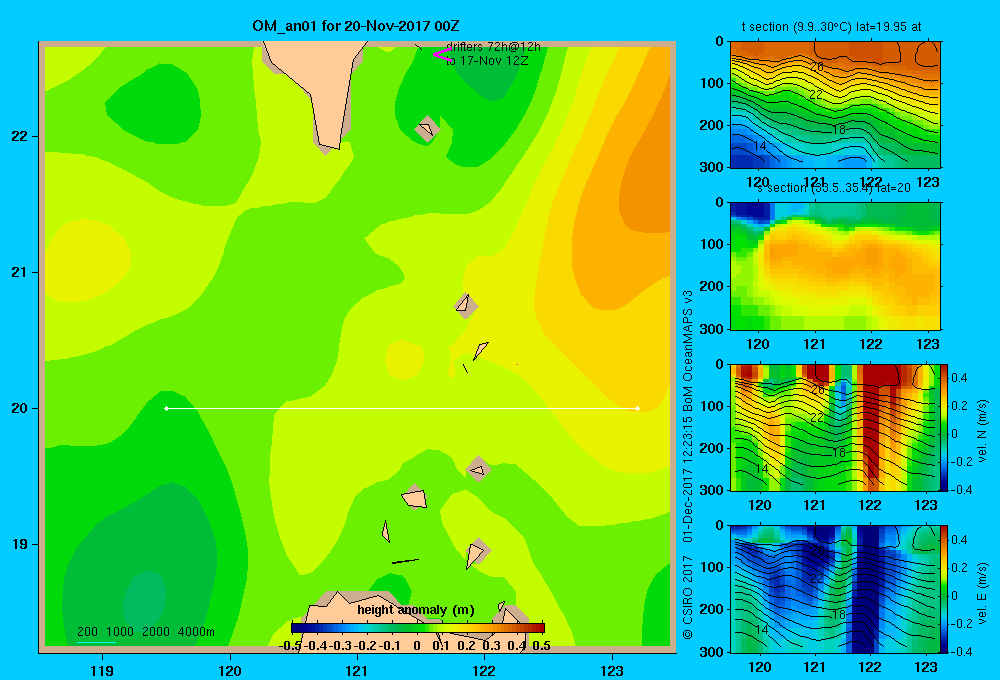
Task: Click longitude tick label 119 on main map
Action: 102,670
